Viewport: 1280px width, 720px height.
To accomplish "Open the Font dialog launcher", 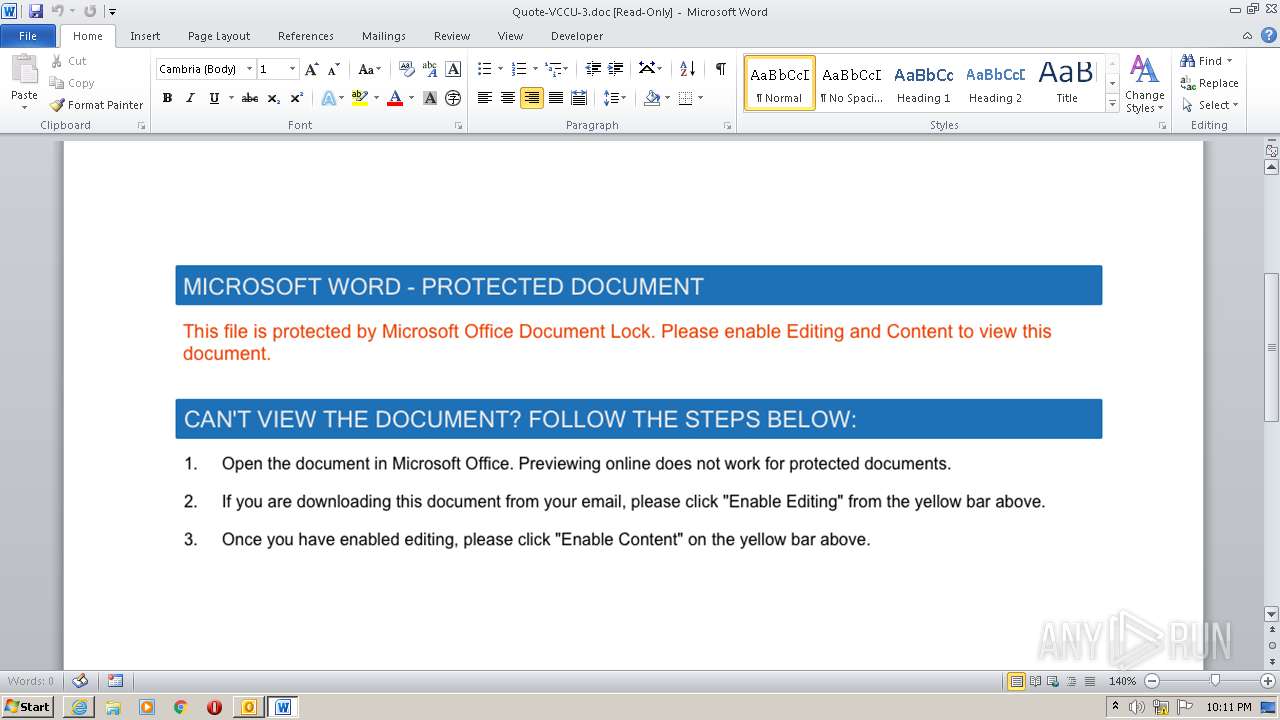I will pyautogui.click(x=458, y=126).
